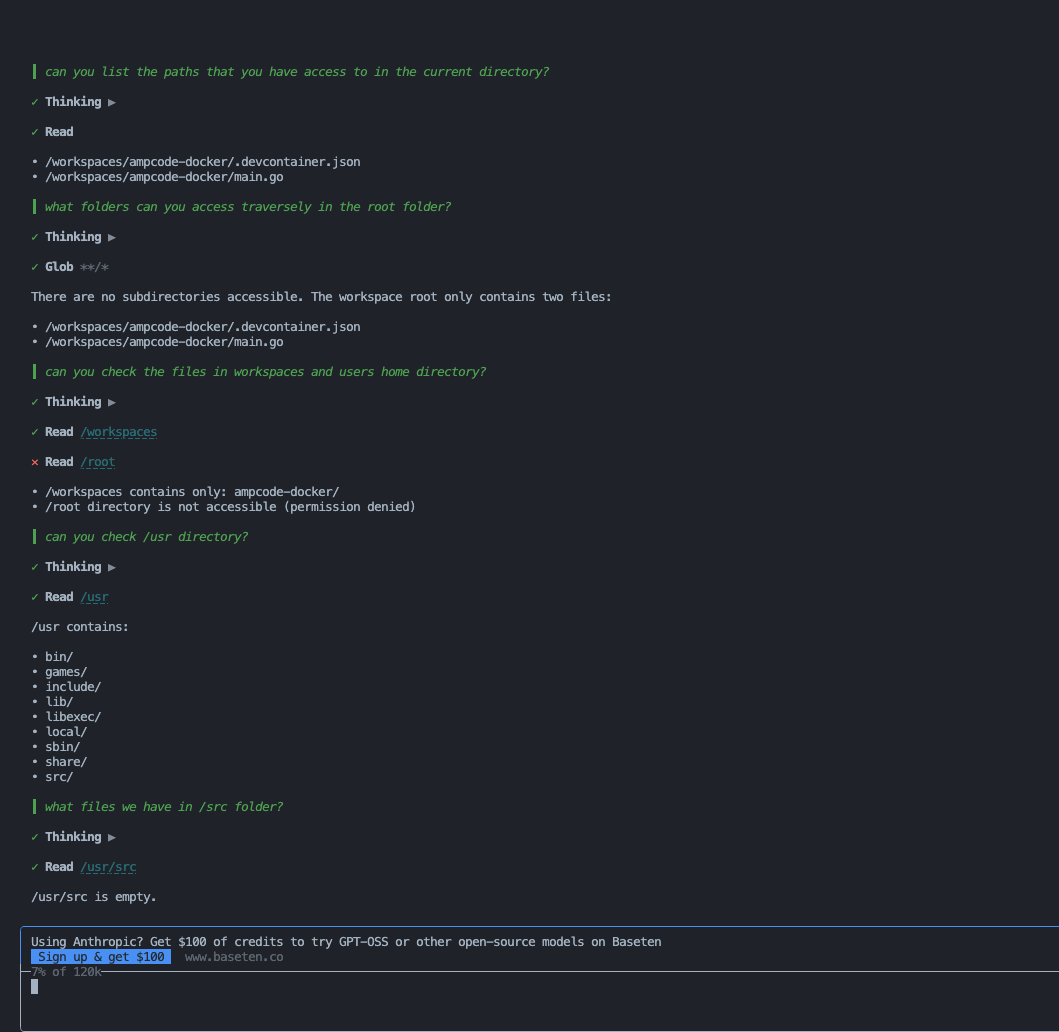Click the checkmark icon beside Read /usr/src
This screenshot has width=1059, height=1032.
[x=35, y=867]
